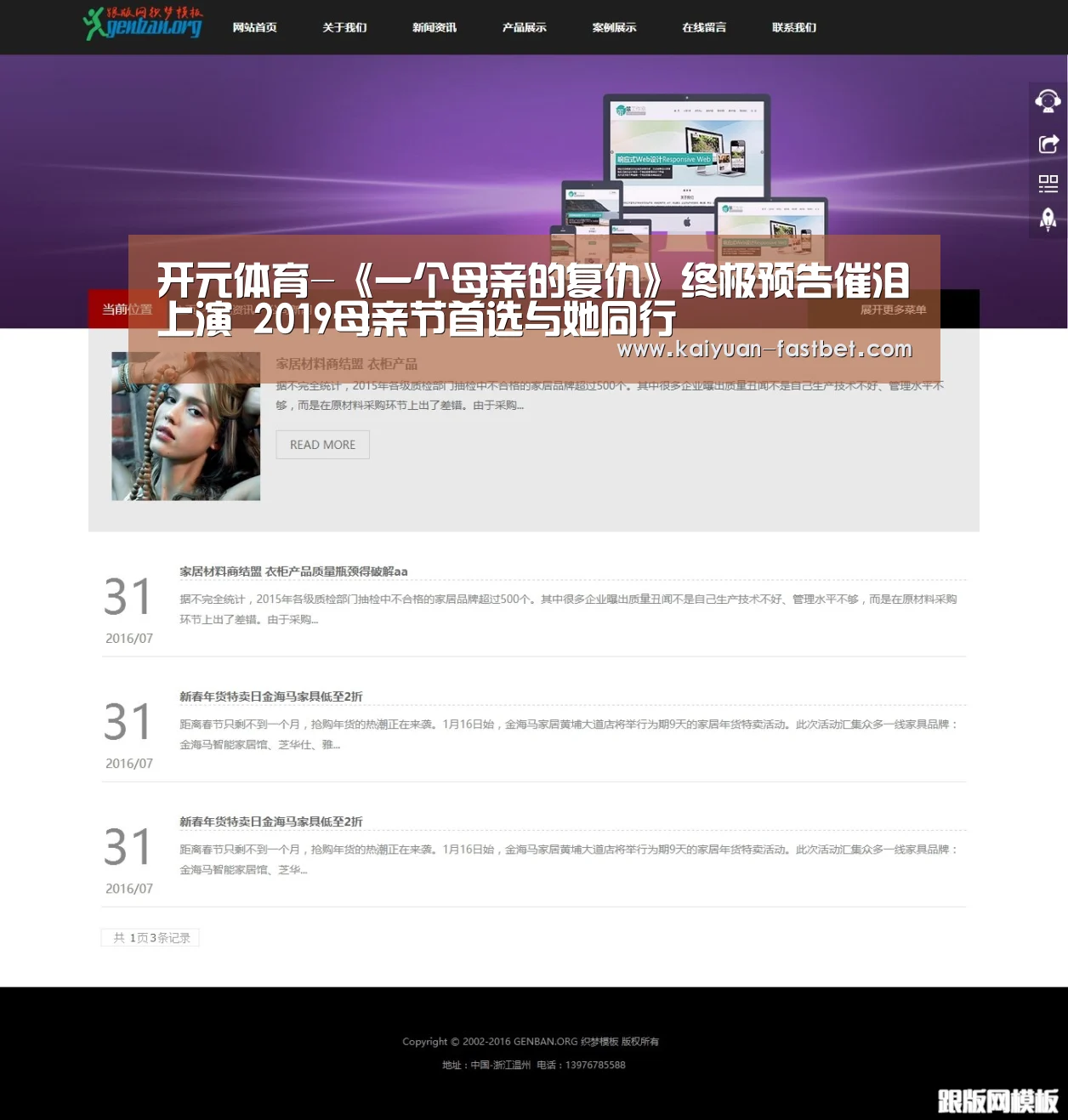This screenshot has height=1120, width=1068.
Task: Open first 新春年货特卖日金海马家具低至2折 article
Action: 270,696
